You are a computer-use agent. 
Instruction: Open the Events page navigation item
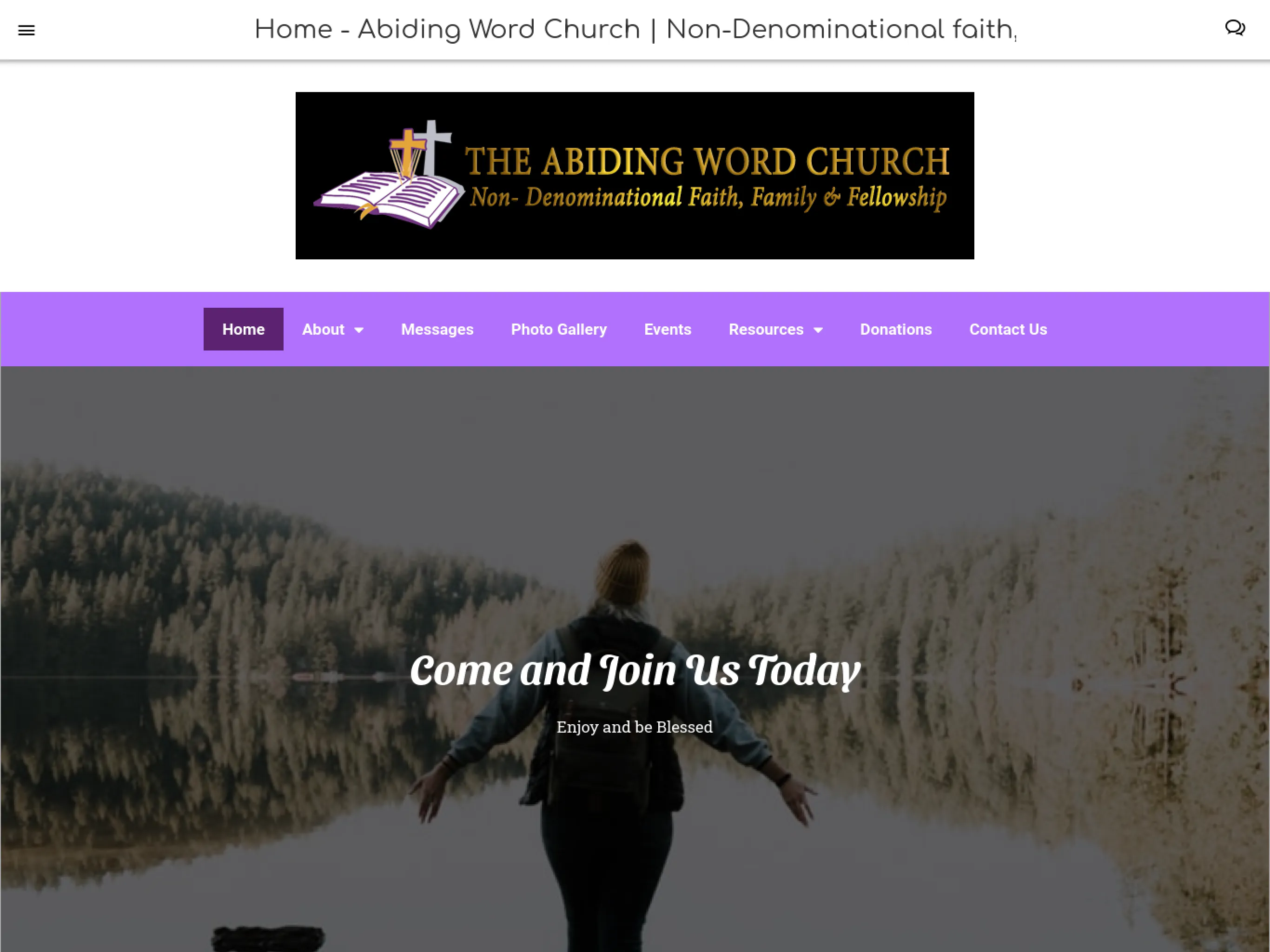click(x=667, y=329)
